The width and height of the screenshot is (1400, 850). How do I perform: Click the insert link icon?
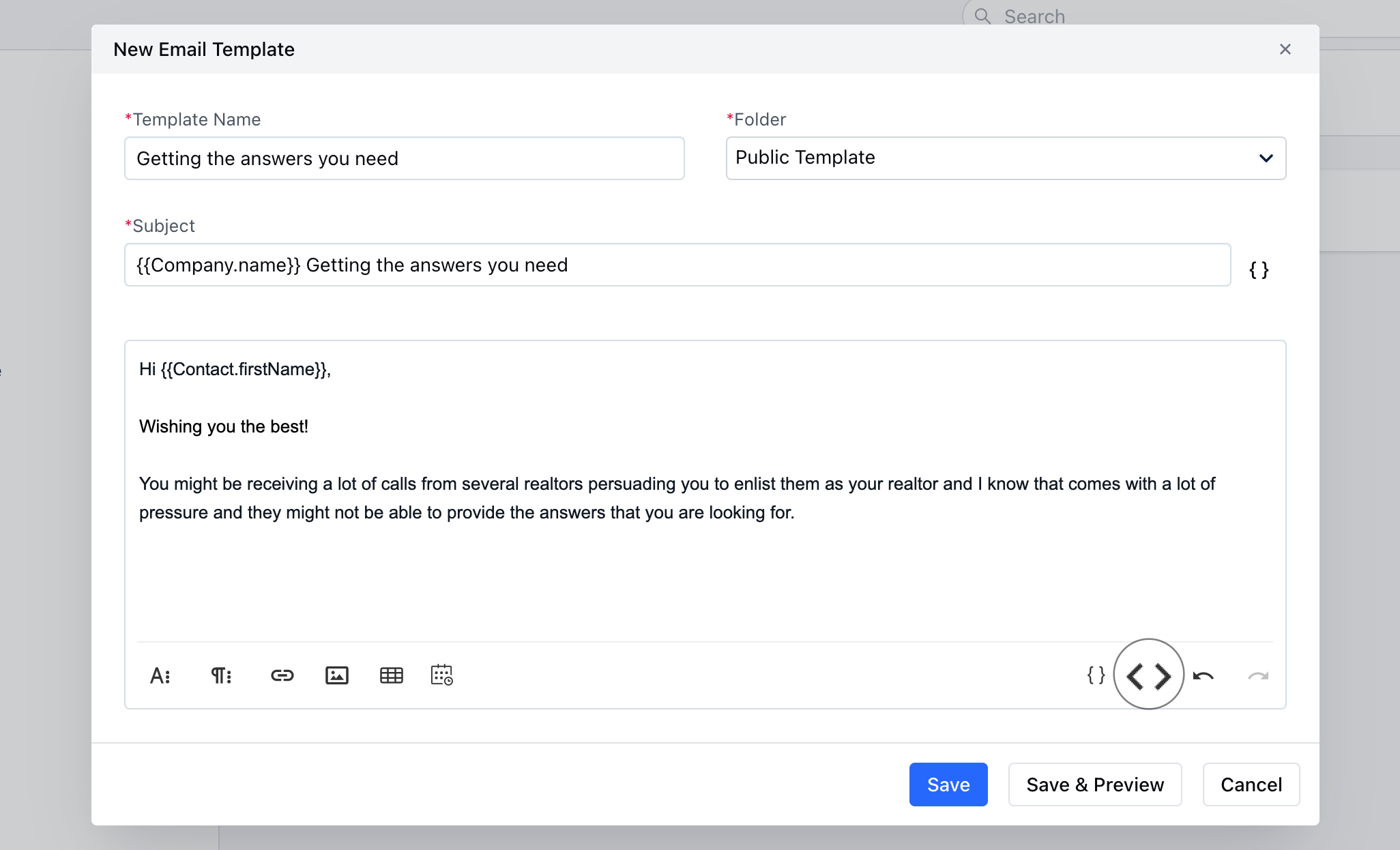pyautogui.click(x=282, y=675)
